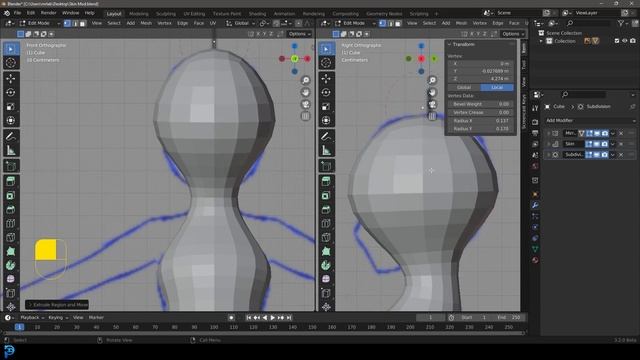This screenshot has width=640, height=360.
Task: Toggle Collection exclude checkbox in outliner
Action: (617, 41)
